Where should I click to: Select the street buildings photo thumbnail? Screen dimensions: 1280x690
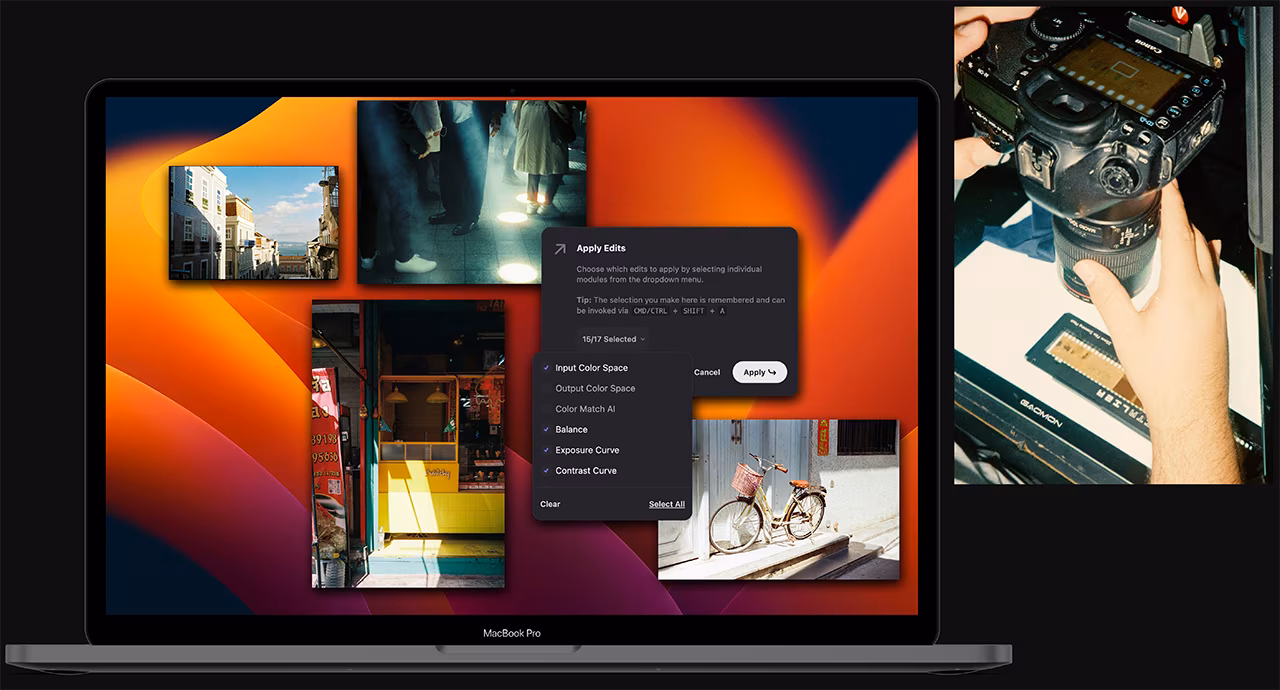pyautogui.click(x=253, y=222)
